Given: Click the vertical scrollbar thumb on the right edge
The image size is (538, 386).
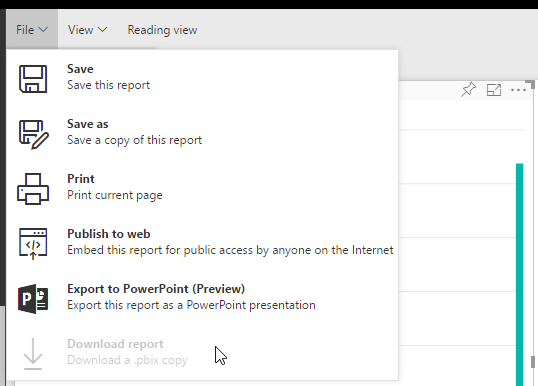Looking at the screenshot, I should tap(533, 362).
